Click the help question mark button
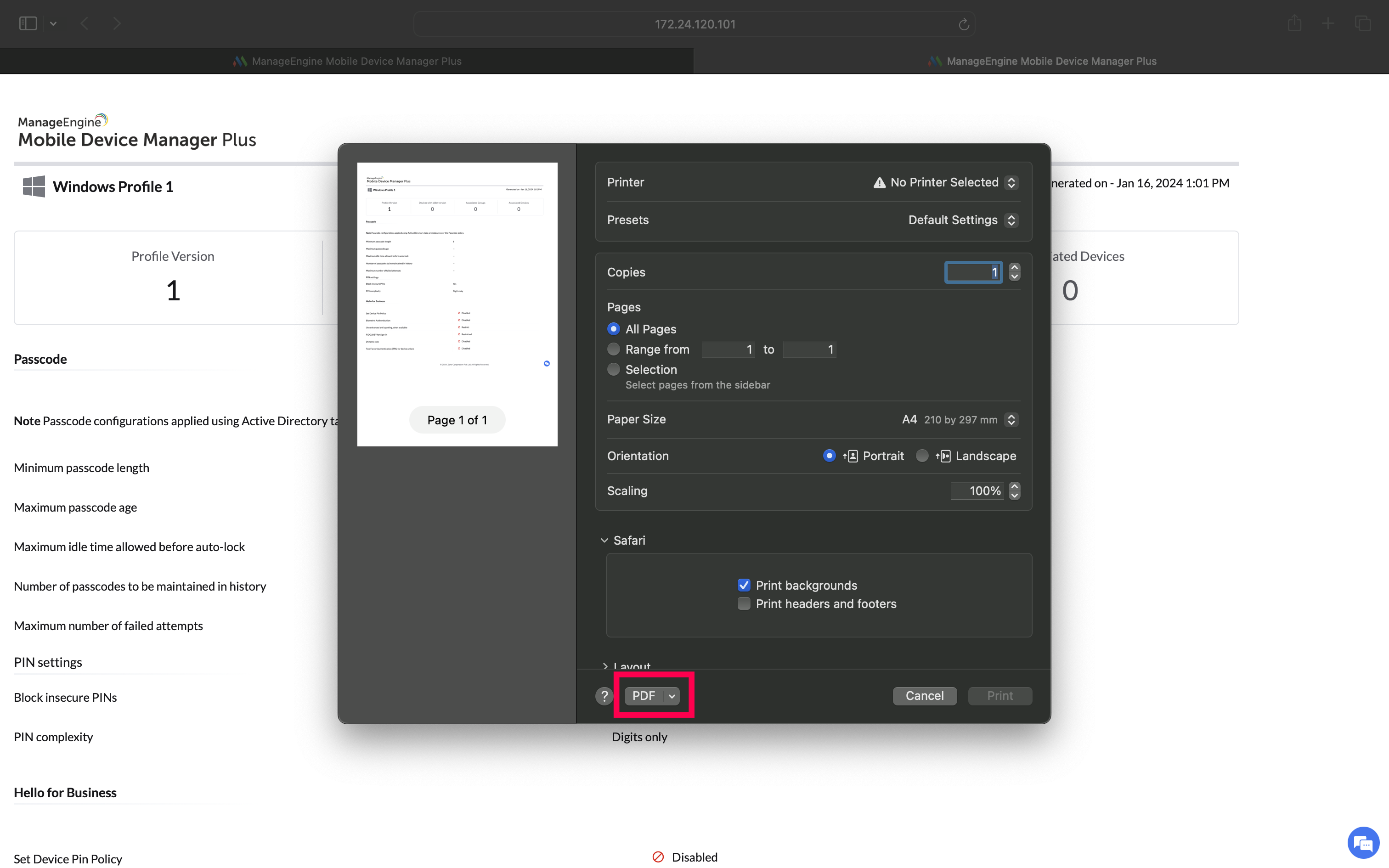1389x868 pixels. click(604, 696)
